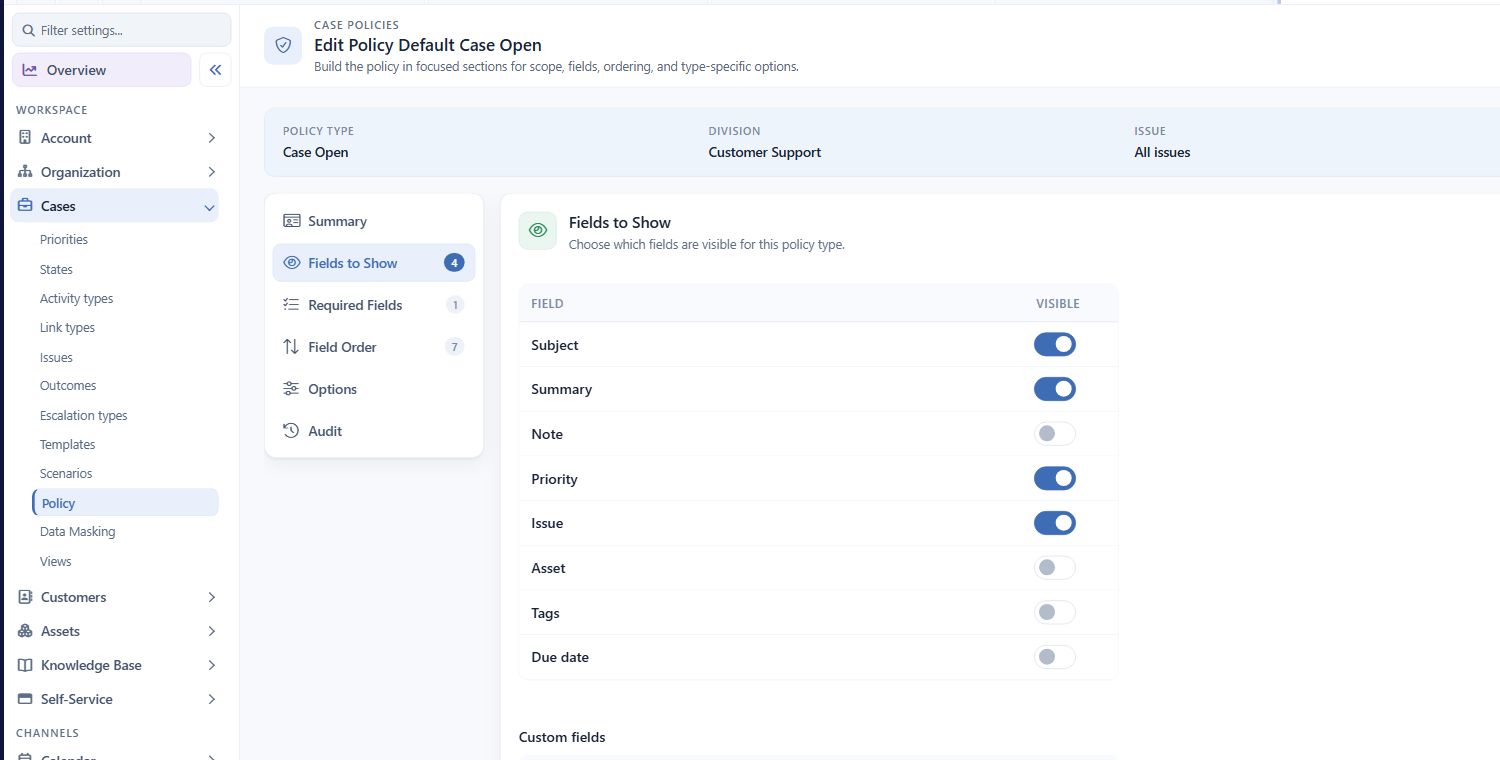Click the Fields to Show count badge 4

point(454,263)
